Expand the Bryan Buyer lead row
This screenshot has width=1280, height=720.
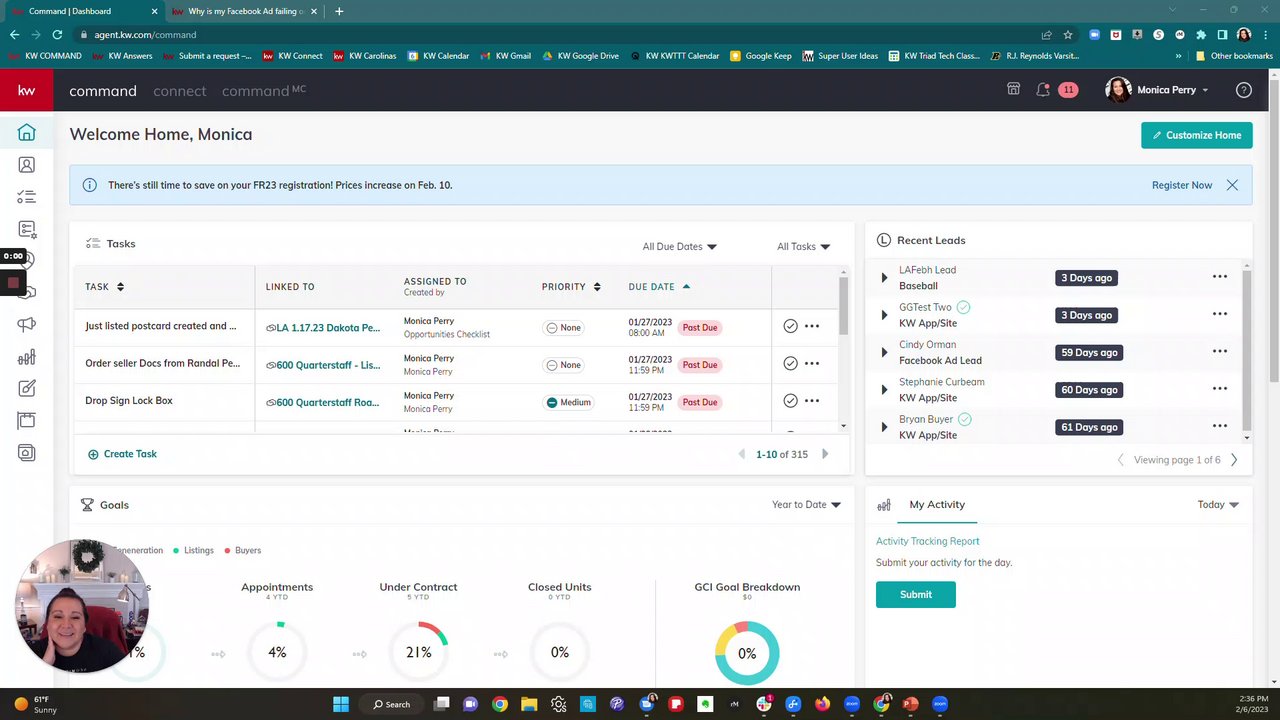point(884,427)
